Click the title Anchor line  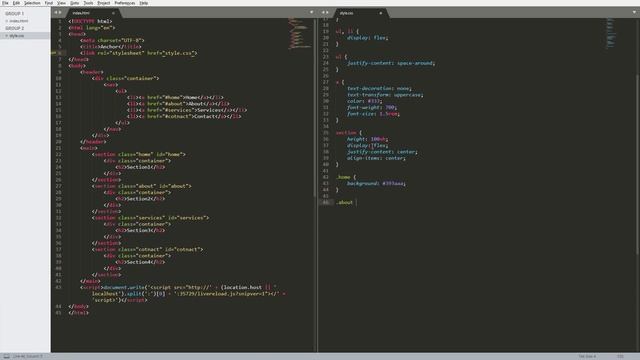[x=111, y=47]
